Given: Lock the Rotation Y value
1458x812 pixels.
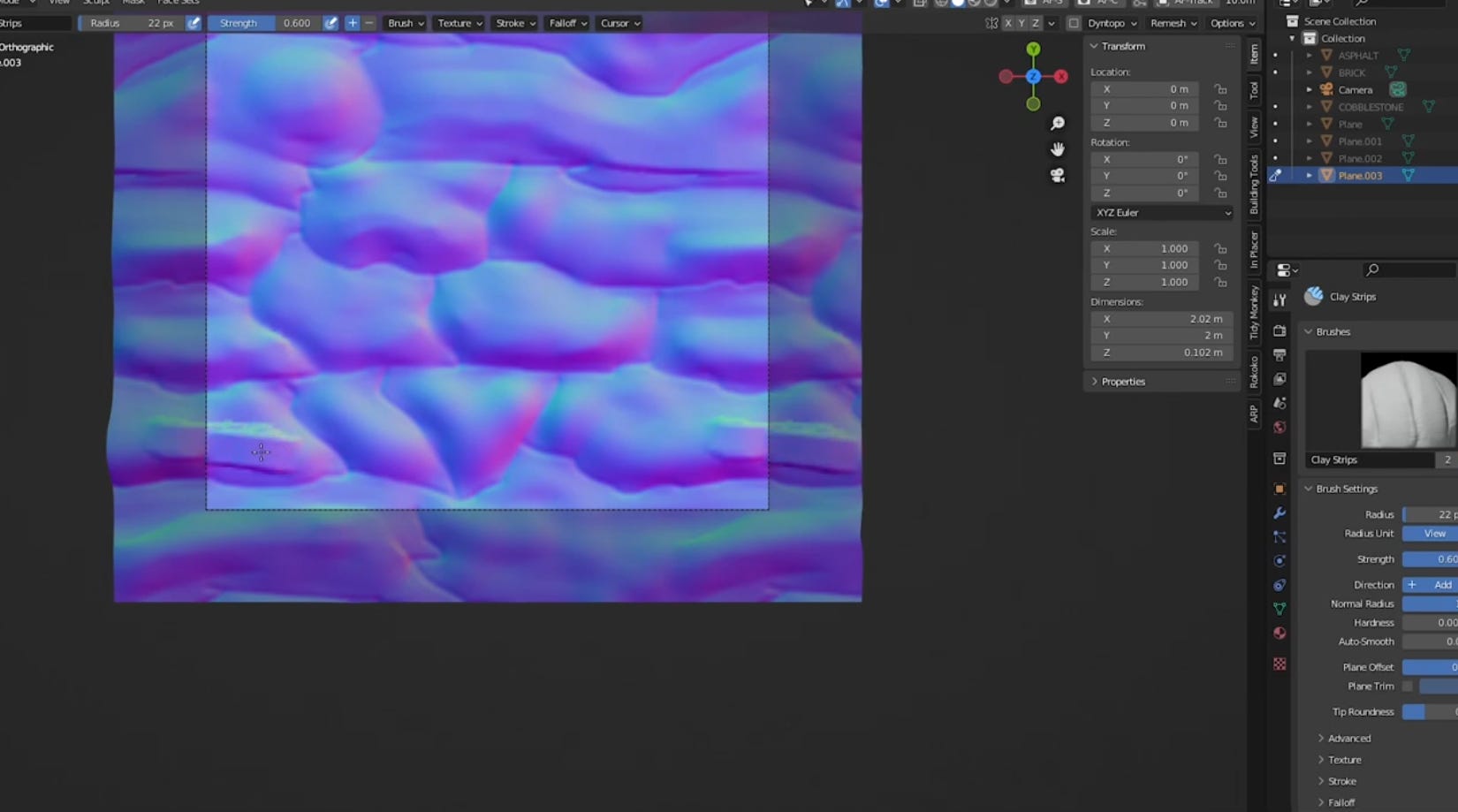Looking at the screenshot, I should point(1220,176).
